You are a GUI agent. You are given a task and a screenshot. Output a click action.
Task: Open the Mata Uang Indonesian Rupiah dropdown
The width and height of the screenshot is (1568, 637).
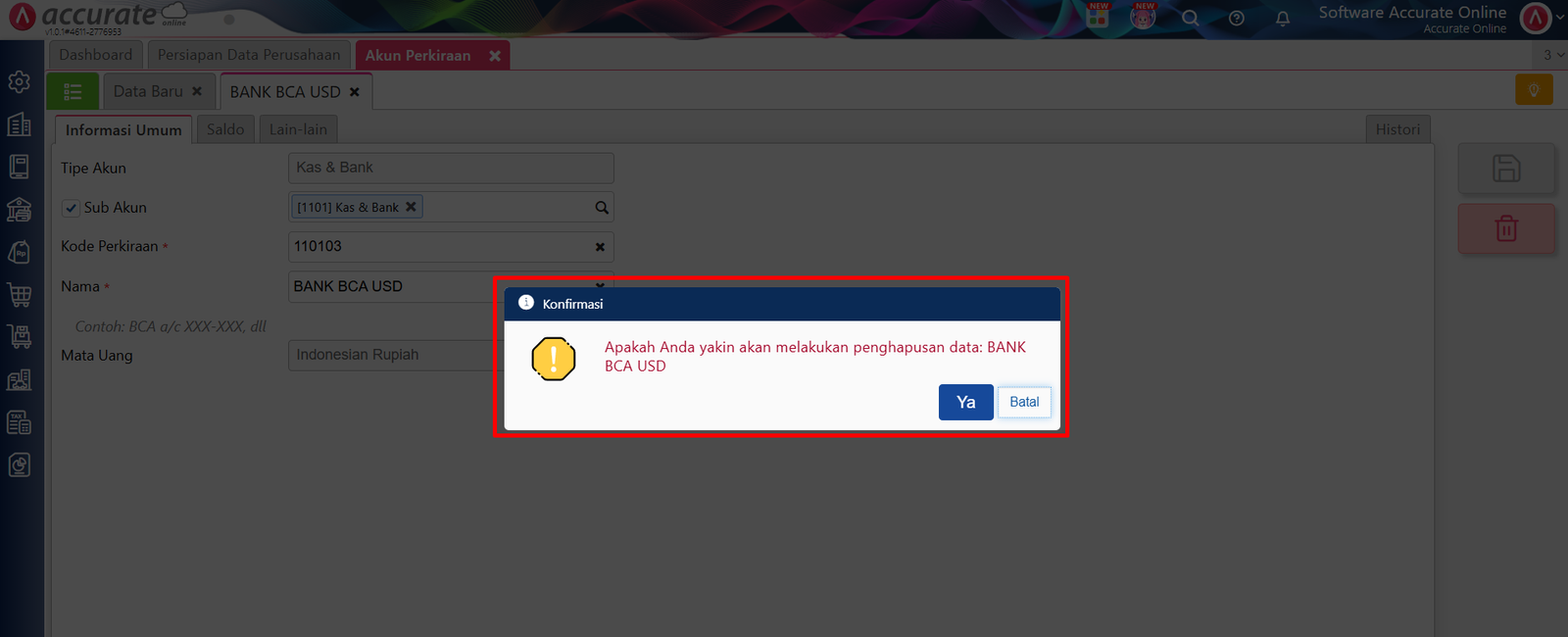pos(451,355)
